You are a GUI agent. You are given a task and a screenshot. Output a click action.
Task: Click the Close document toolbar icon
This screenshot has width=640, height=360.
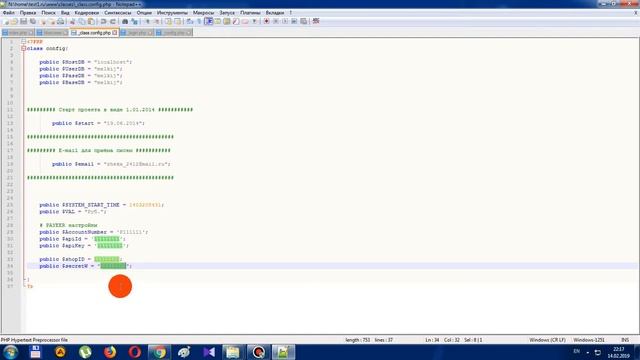(42, 21)
